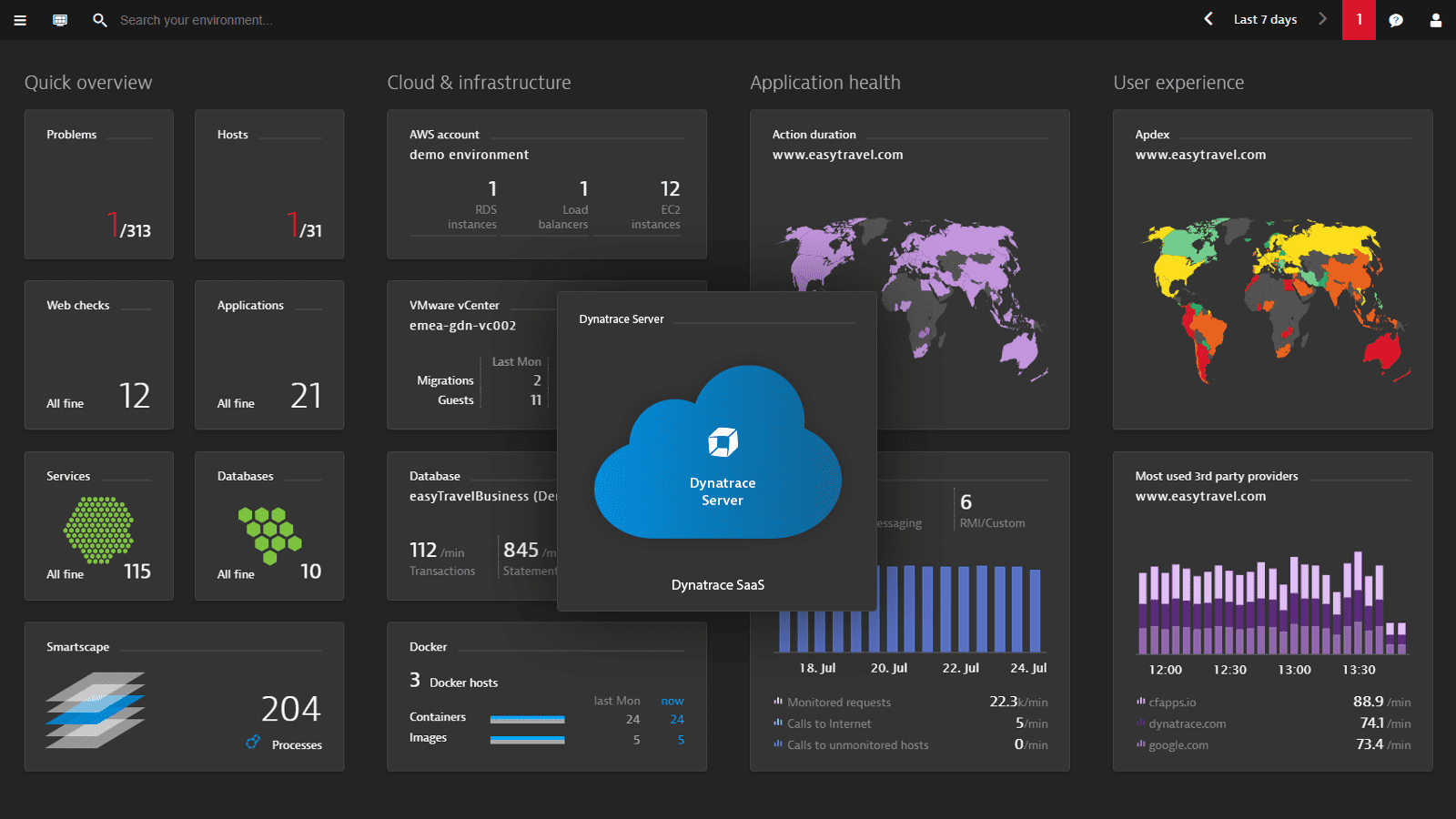The image size is (1456, 819).
Task: Click the Most used 3rd party providers title
Action: 1217,476
